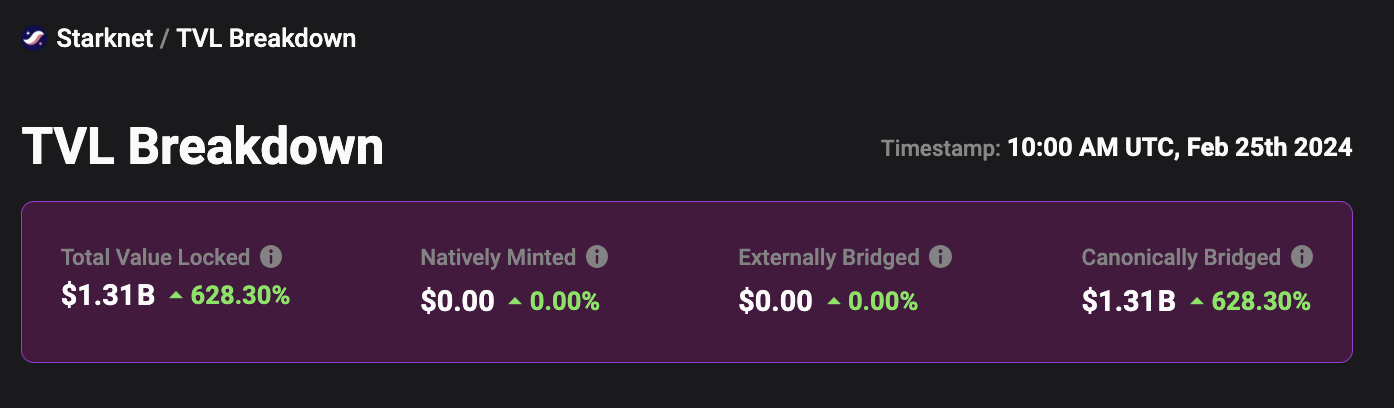Click the $1.31B Total Value Locked amount
This screenshot has width=1394, height=408.
pos(108,296)
